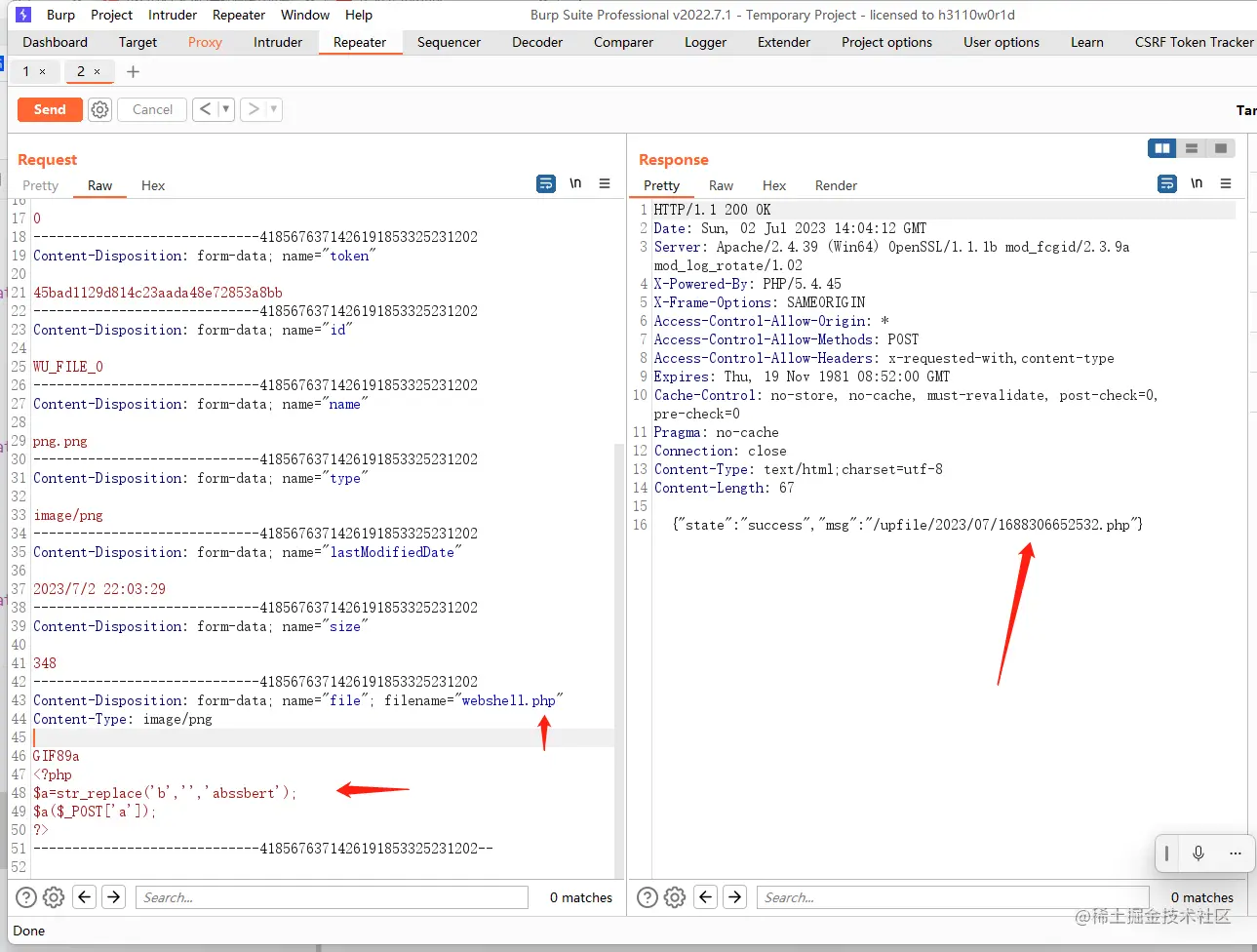Open Request search settings gear

pos(54,897)
